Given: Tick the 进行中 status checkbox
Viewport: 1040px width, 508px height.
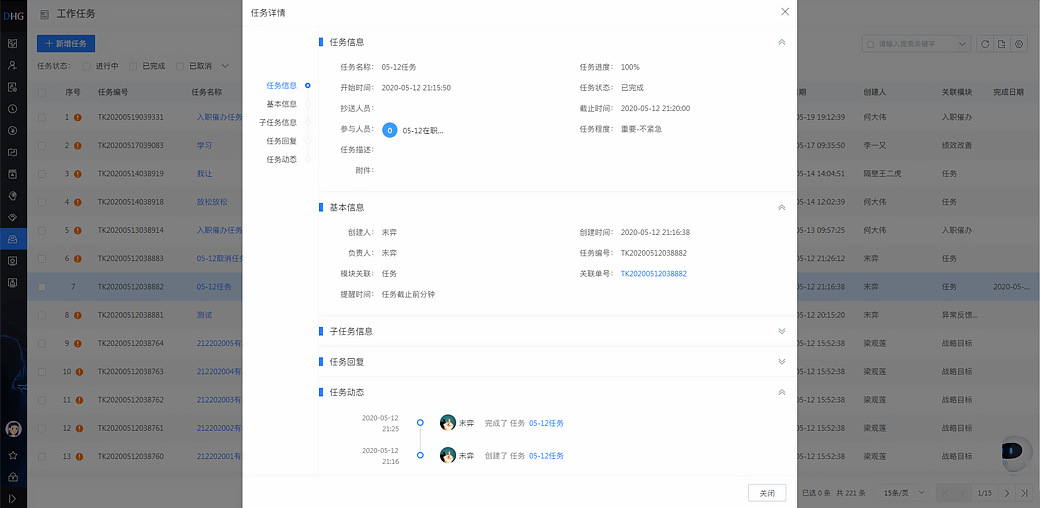Looking at the screenshot, I should pyautogui.click(x=87, y=66).
